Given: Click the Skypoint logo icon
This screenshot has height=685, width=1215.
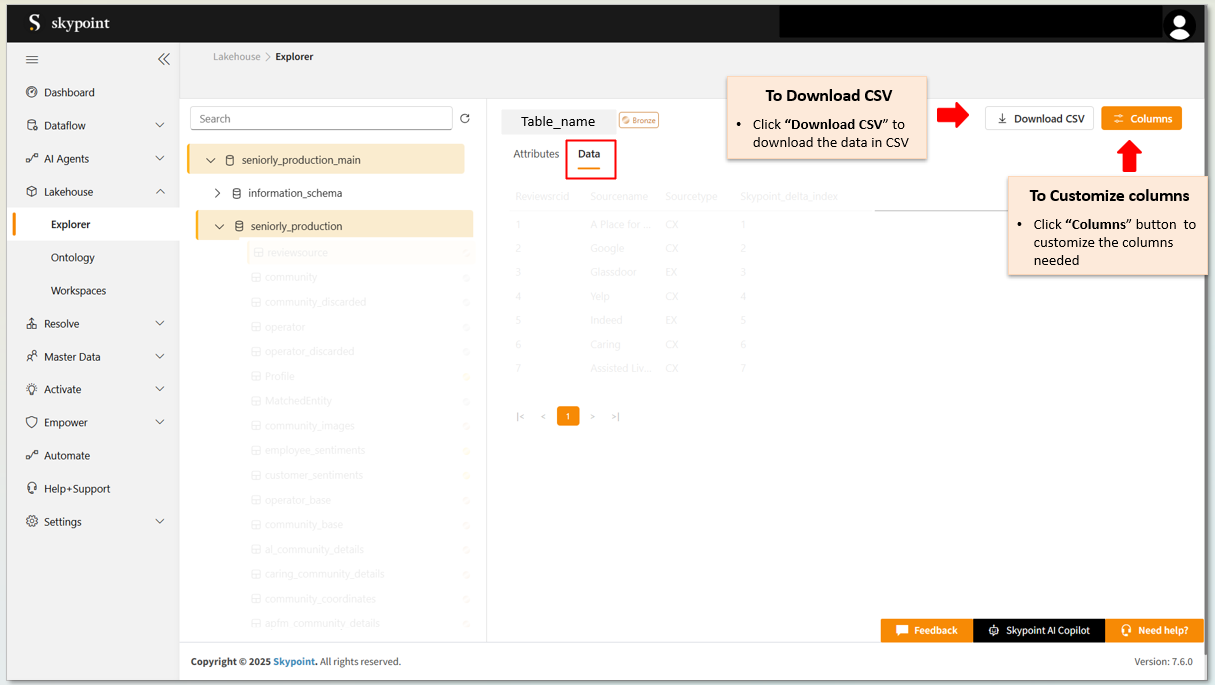Looking at the screenshot, I should (34, 23).
